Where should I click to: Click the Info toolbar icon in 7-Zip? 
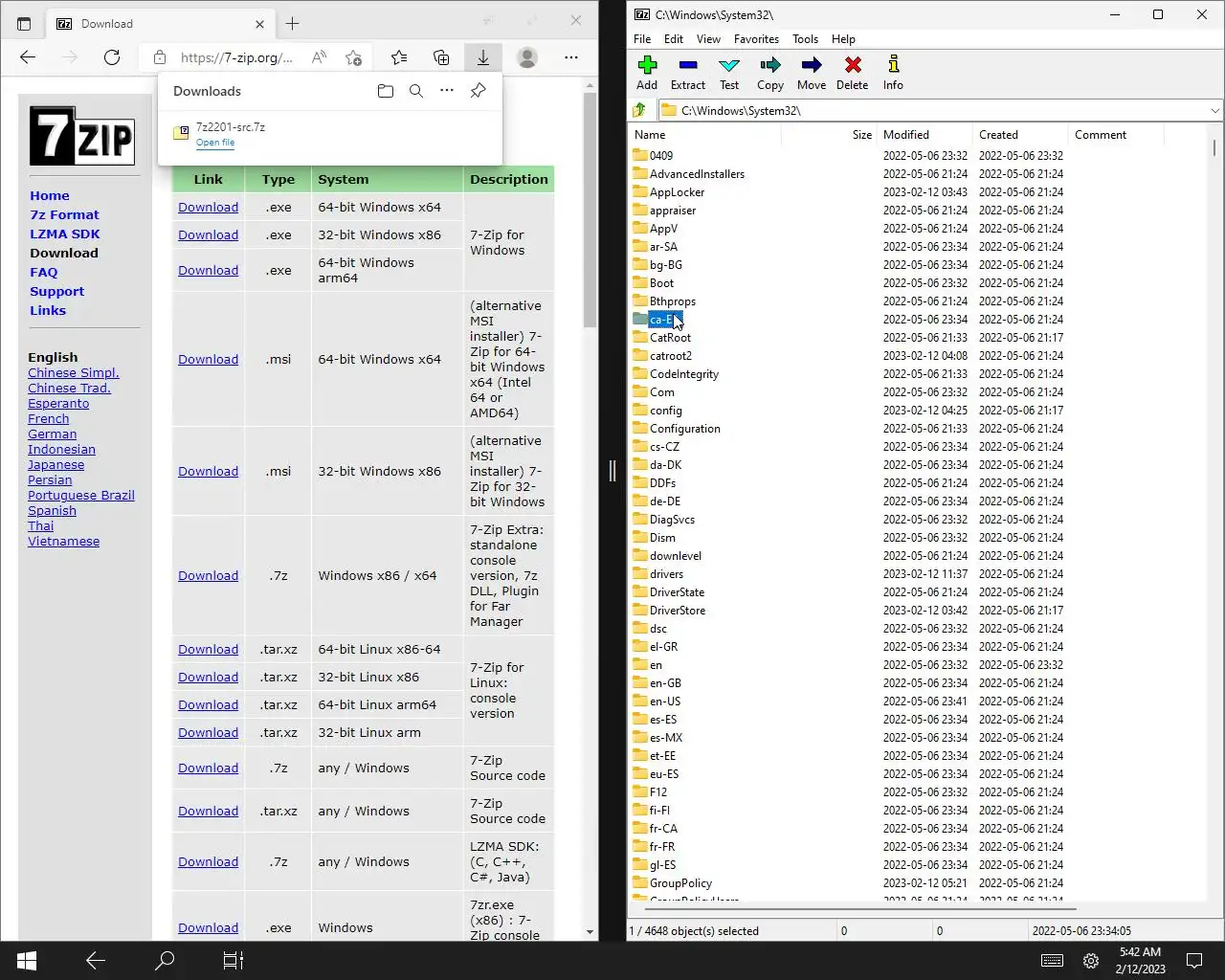[893, 73]
